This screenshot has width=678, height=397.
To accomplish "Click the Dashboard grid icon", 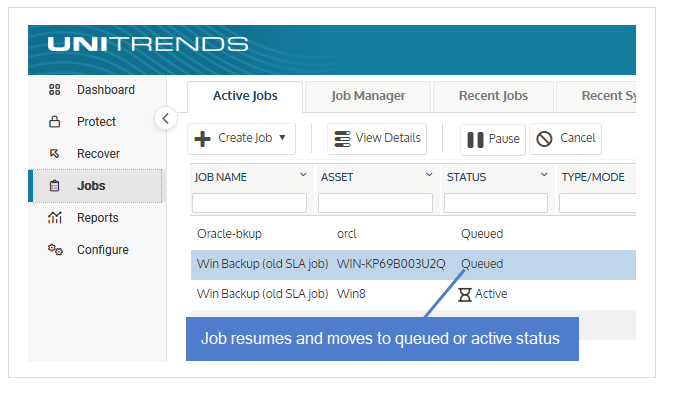I will pyautogui.click(x=54, y=90).
